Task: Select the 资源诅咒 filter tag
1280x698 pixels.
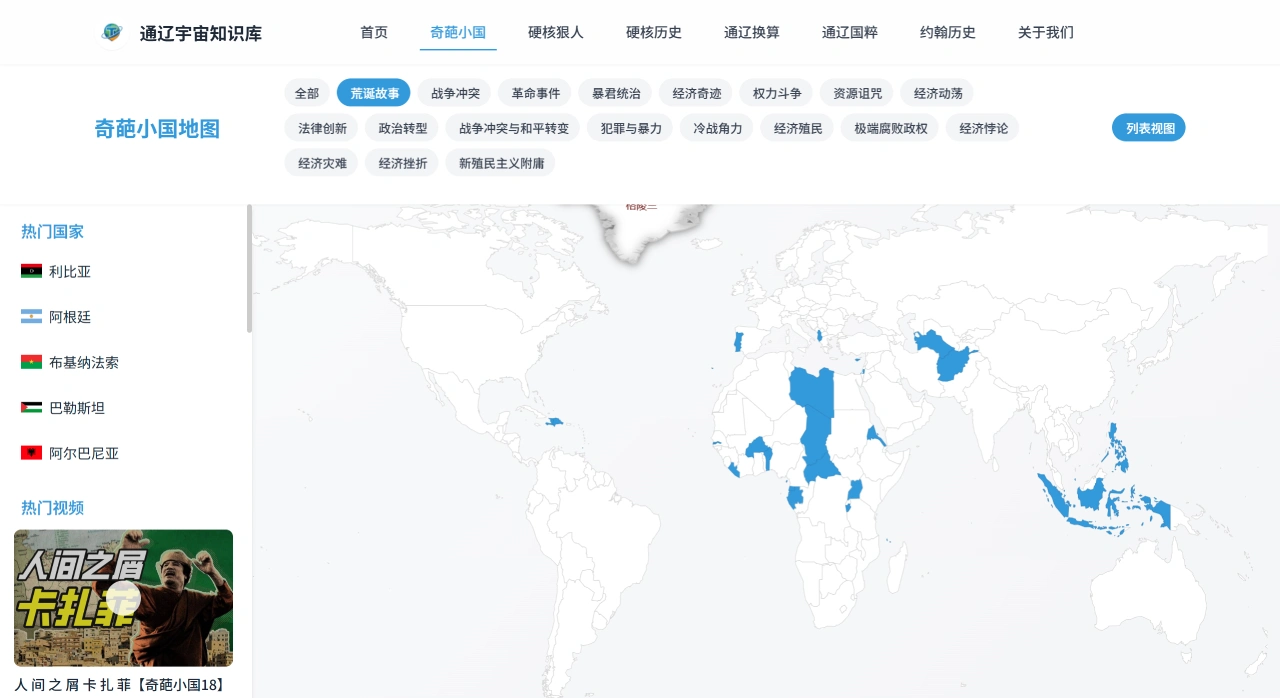Action: click(858, 93)
